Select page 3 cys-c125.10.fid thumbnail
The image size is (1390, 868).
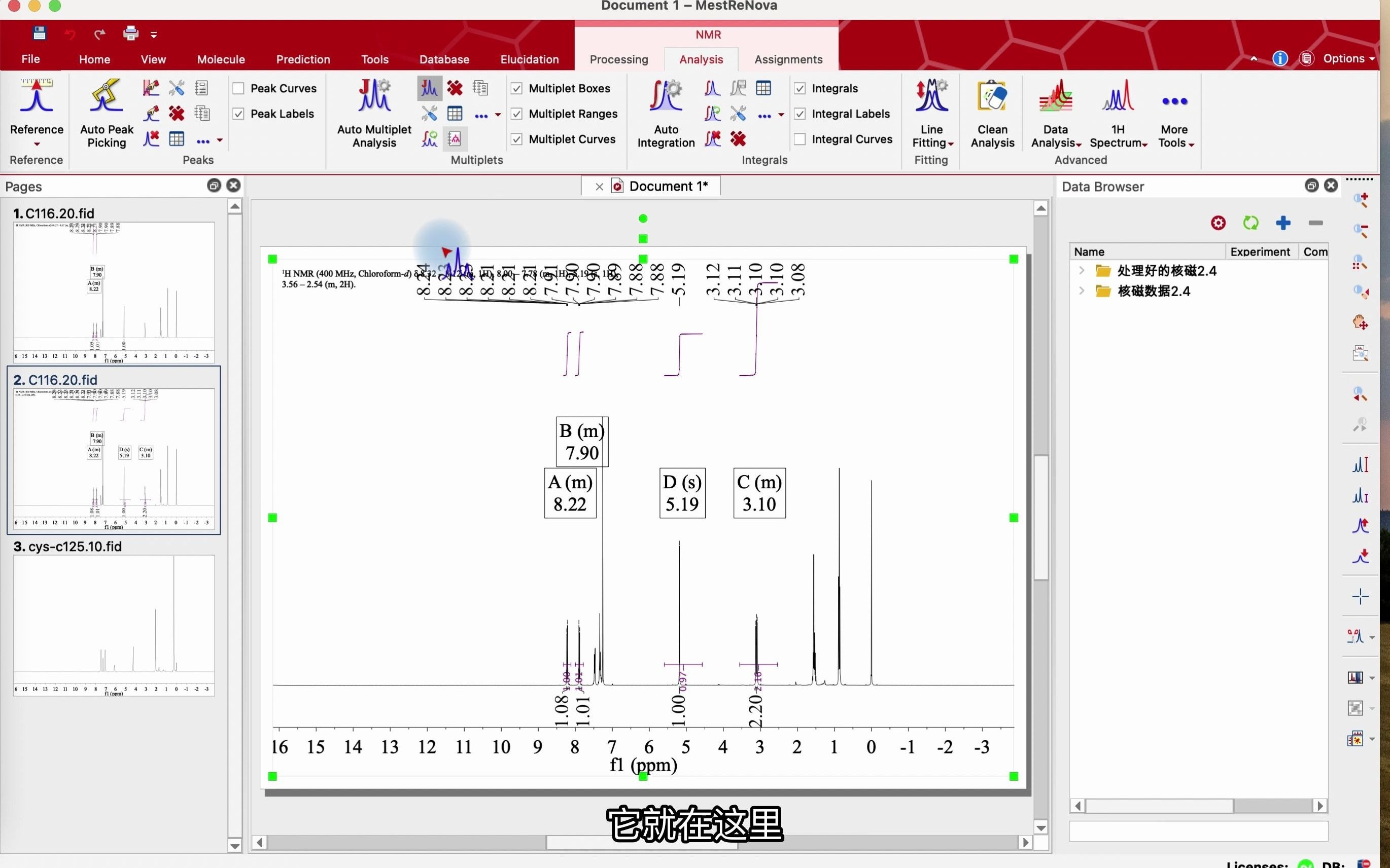tap(114, 625)
